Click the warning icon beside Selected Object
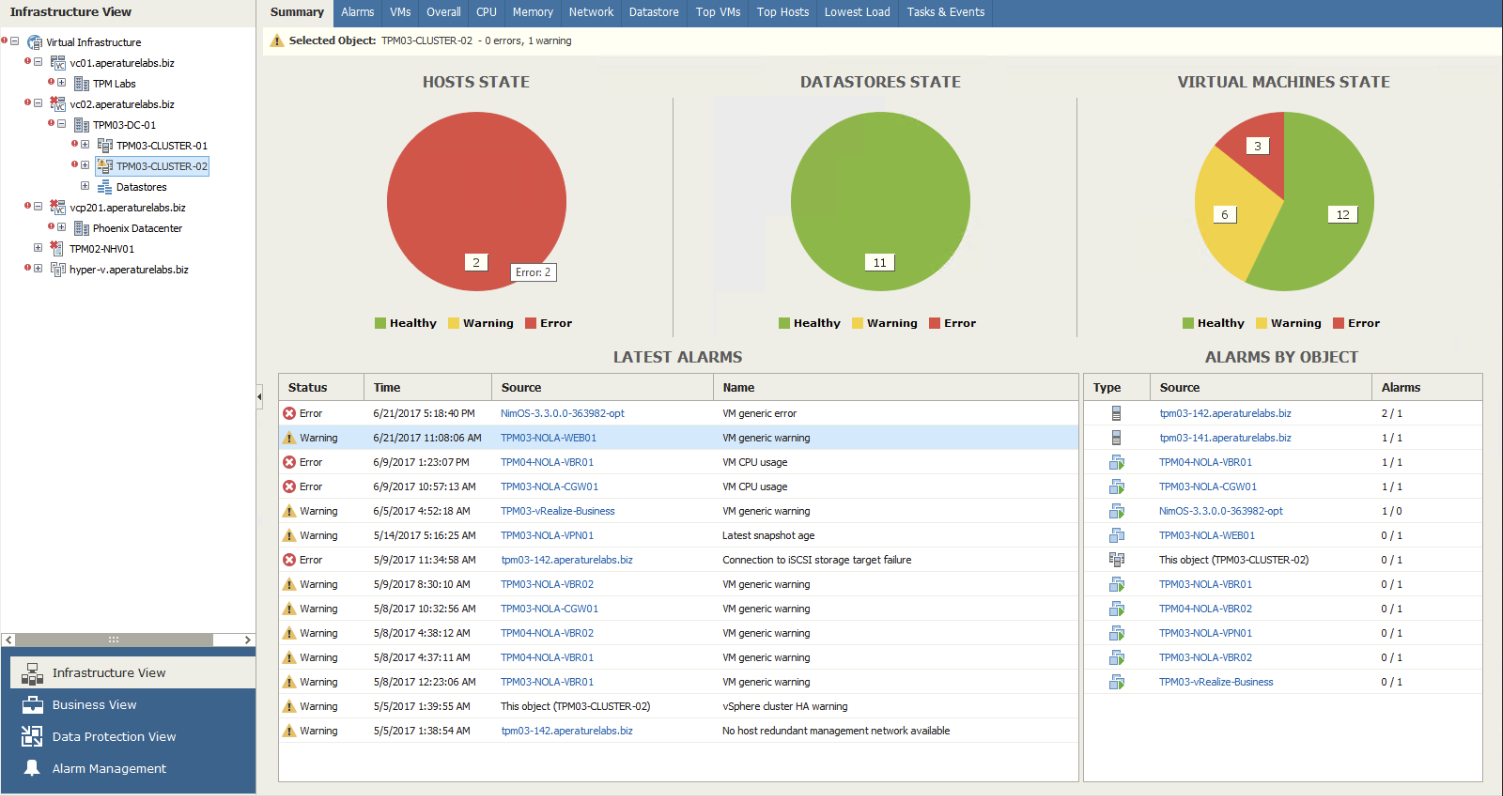 click(x=277, y=41)
